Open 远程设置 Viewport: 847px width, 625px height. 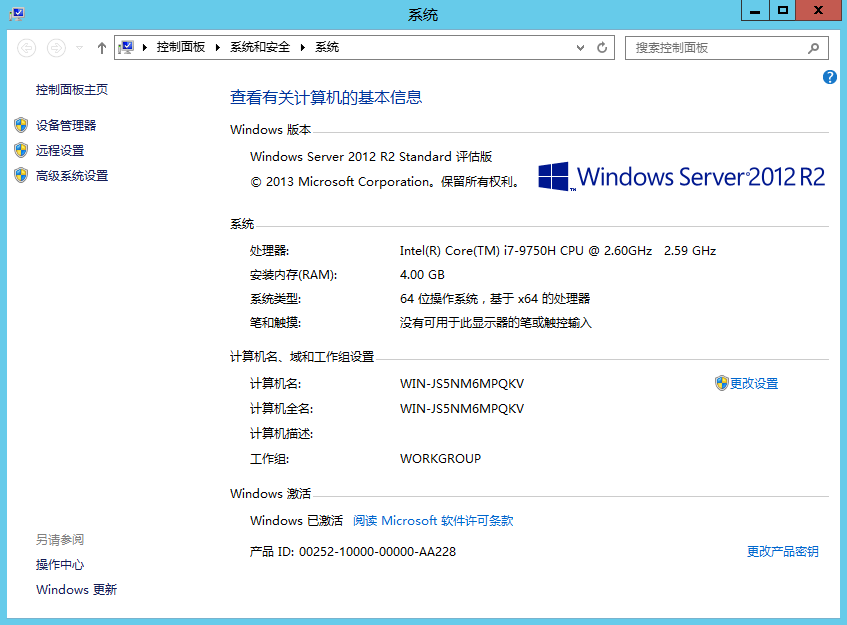[x=60, y=150]
